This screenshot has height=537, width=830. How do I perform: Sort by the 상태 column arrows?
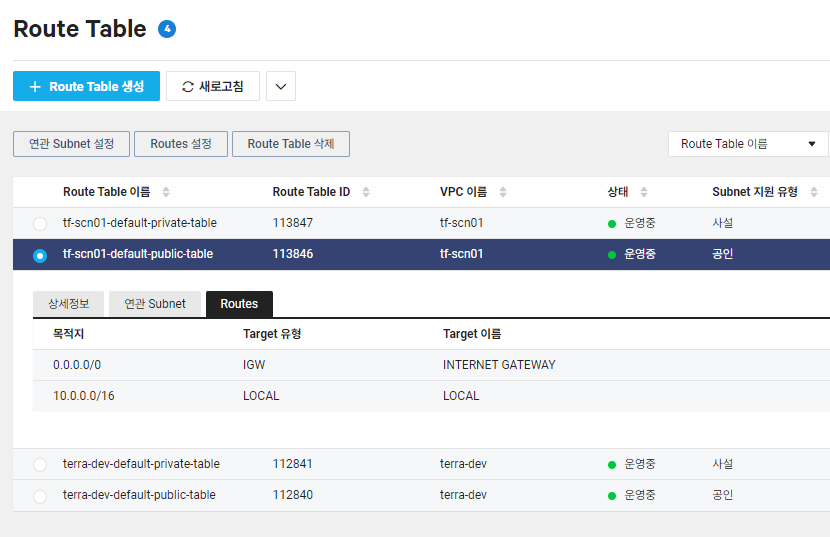[x=644, y=192]
